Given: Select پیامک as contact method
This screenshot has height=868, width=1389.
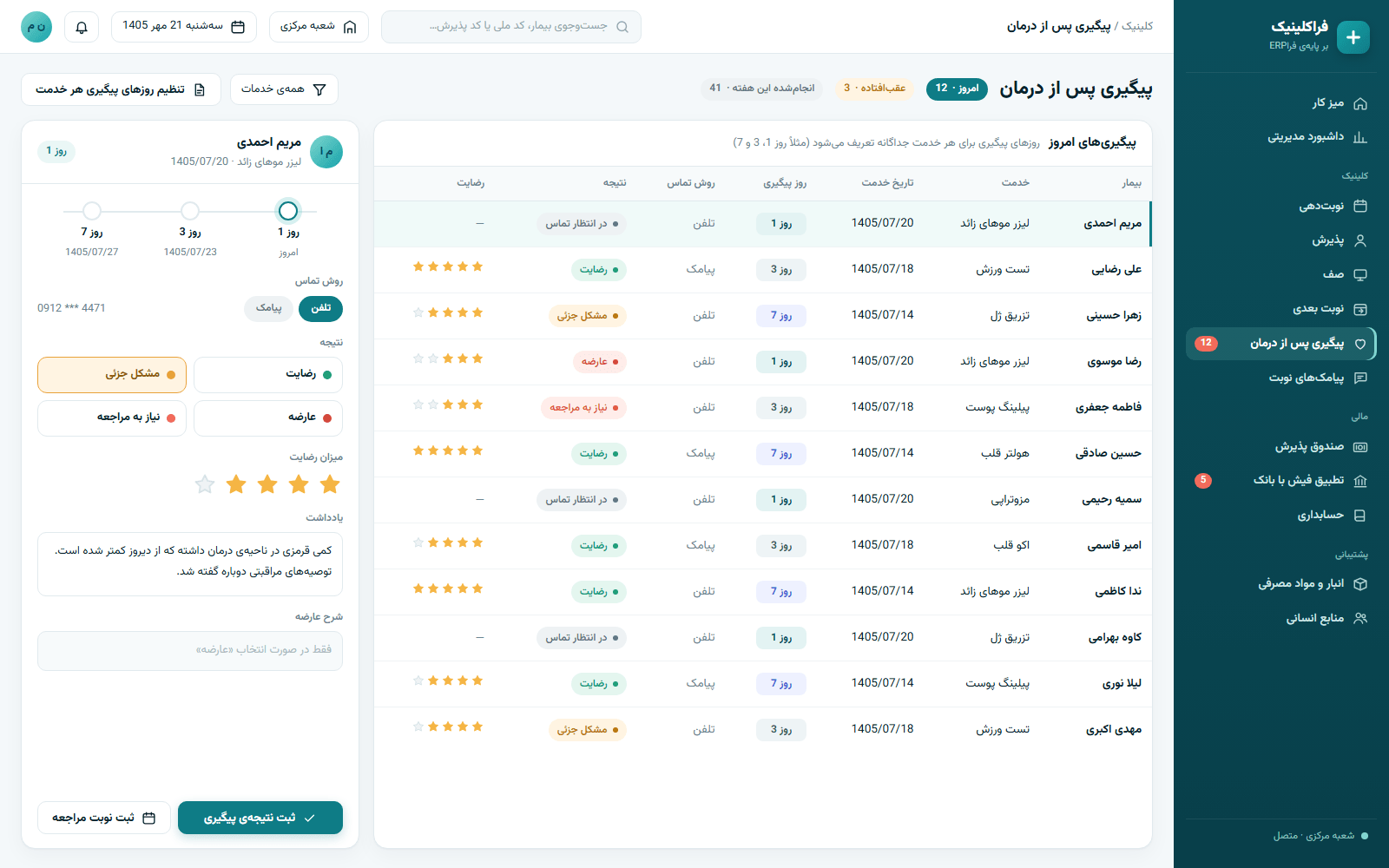Looking at the screenshot, I should (x=268, y=308).
